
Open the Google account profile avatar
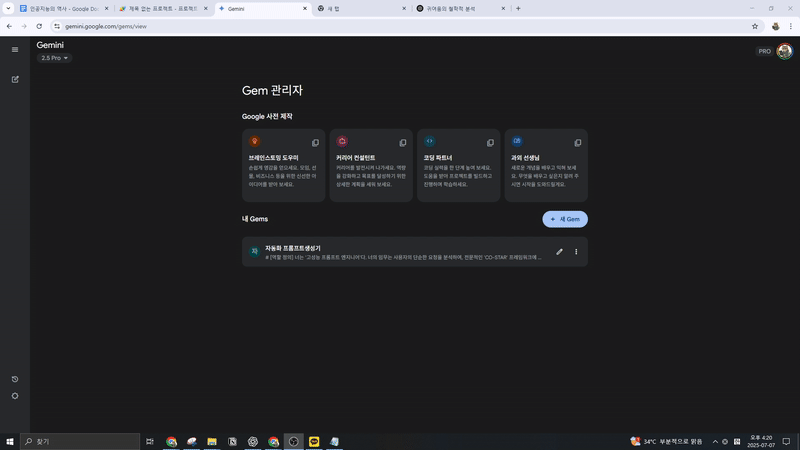(x=784, y=51)
